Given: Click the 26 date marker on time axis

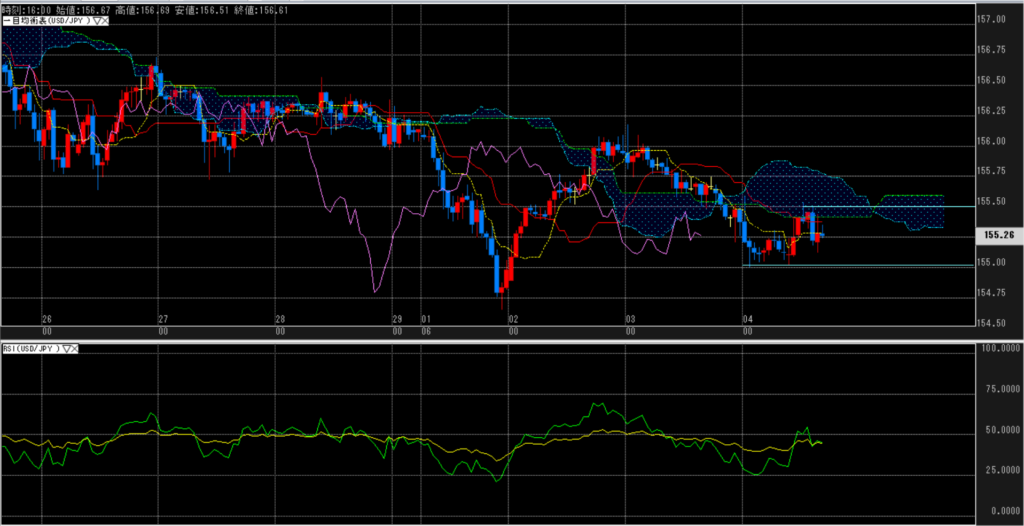Looking at the screenshot, I should [46, 319].
